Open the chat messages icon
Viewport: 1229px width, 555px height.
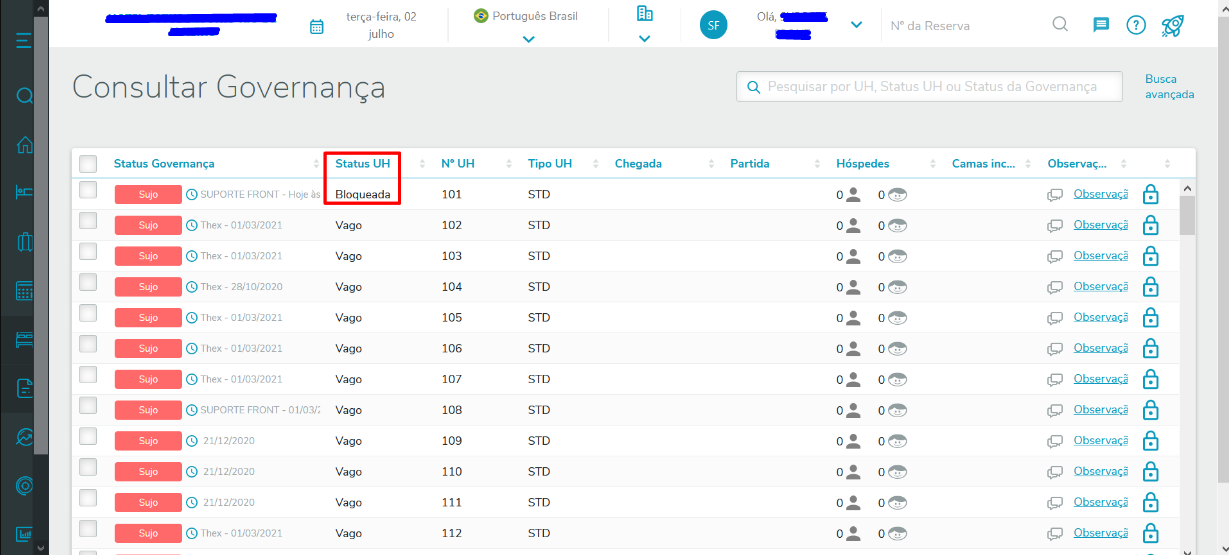click(1101, 25)
